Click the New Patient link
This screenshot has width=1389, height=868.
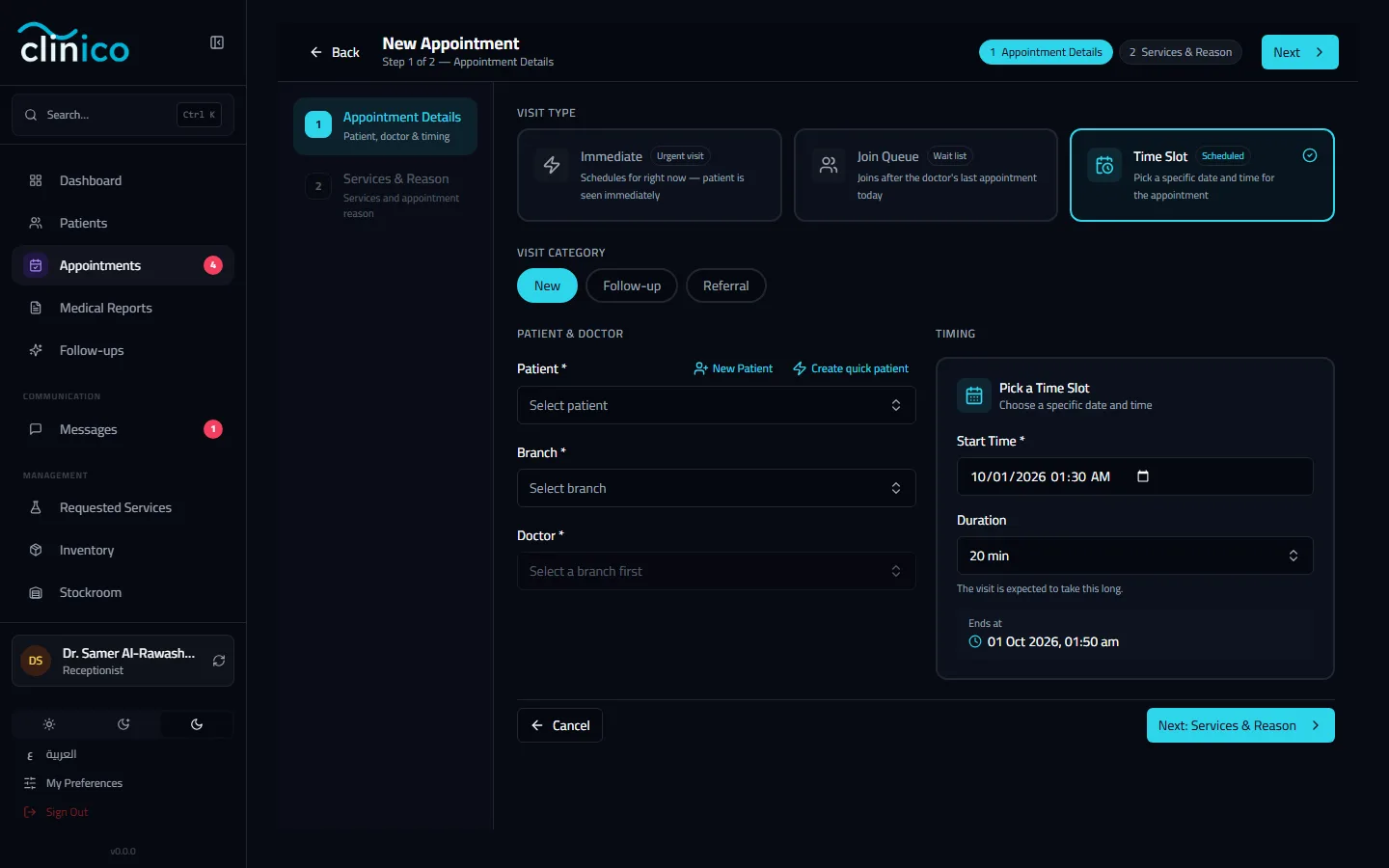click(x=733, y=368)
